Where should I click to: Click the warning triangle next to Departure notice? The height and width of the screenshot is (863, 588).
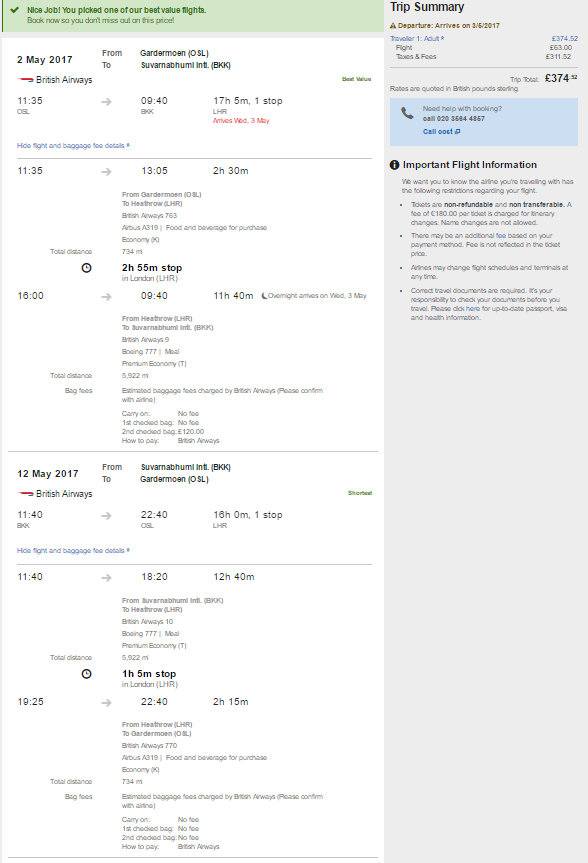pyautogui.click(x=393, y=26)
